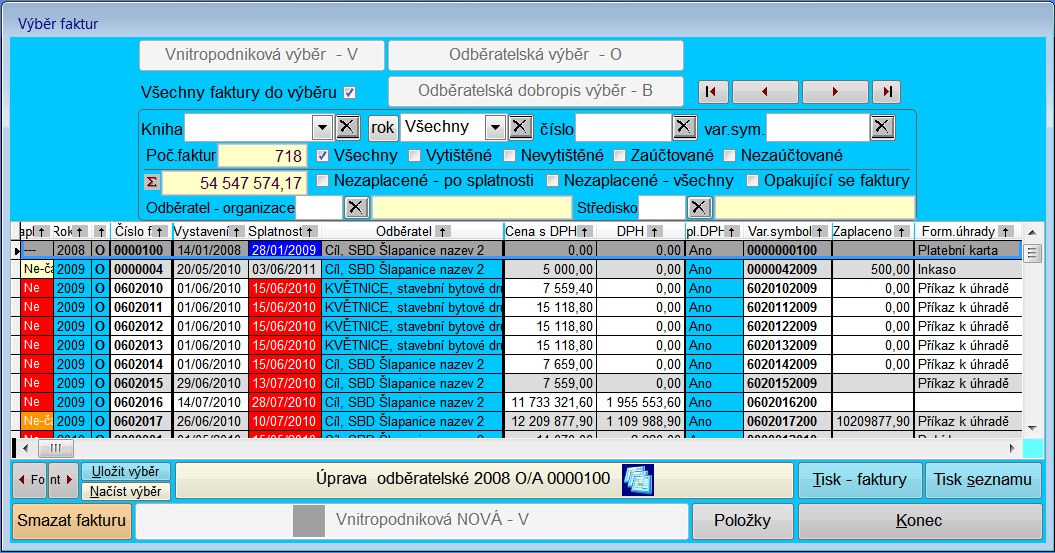Screen dimensions: 1055x553
Task: Go to next record arrow button
Action: point(835,92)
